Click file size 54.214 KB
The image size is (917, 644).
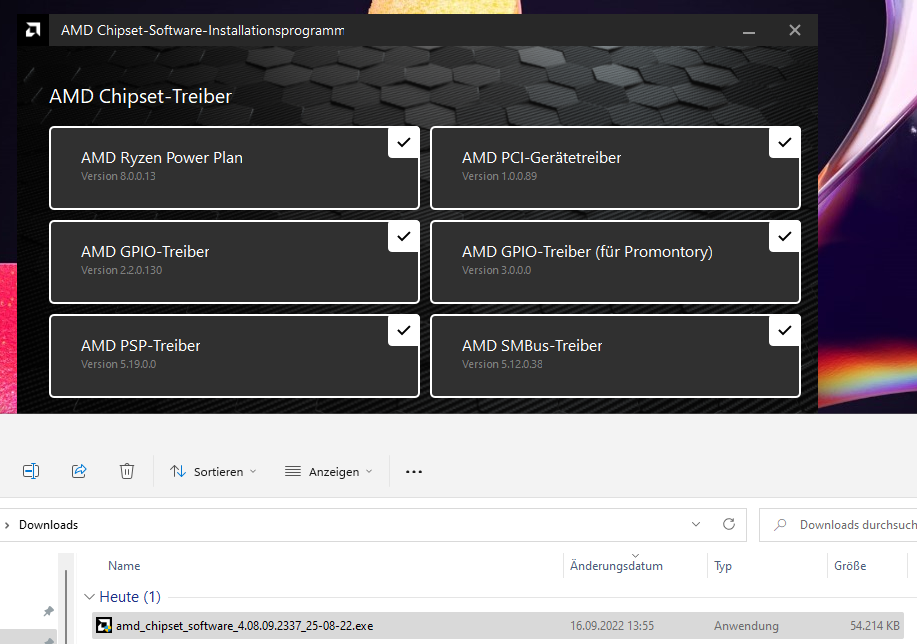click(874, 625)
